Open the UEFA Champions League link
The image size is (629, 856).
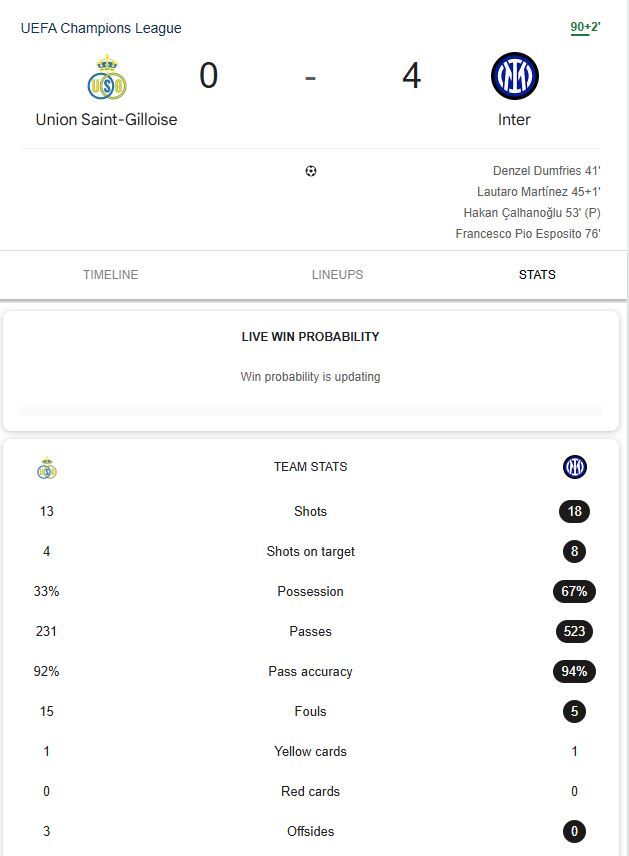[x=101, y=28]
